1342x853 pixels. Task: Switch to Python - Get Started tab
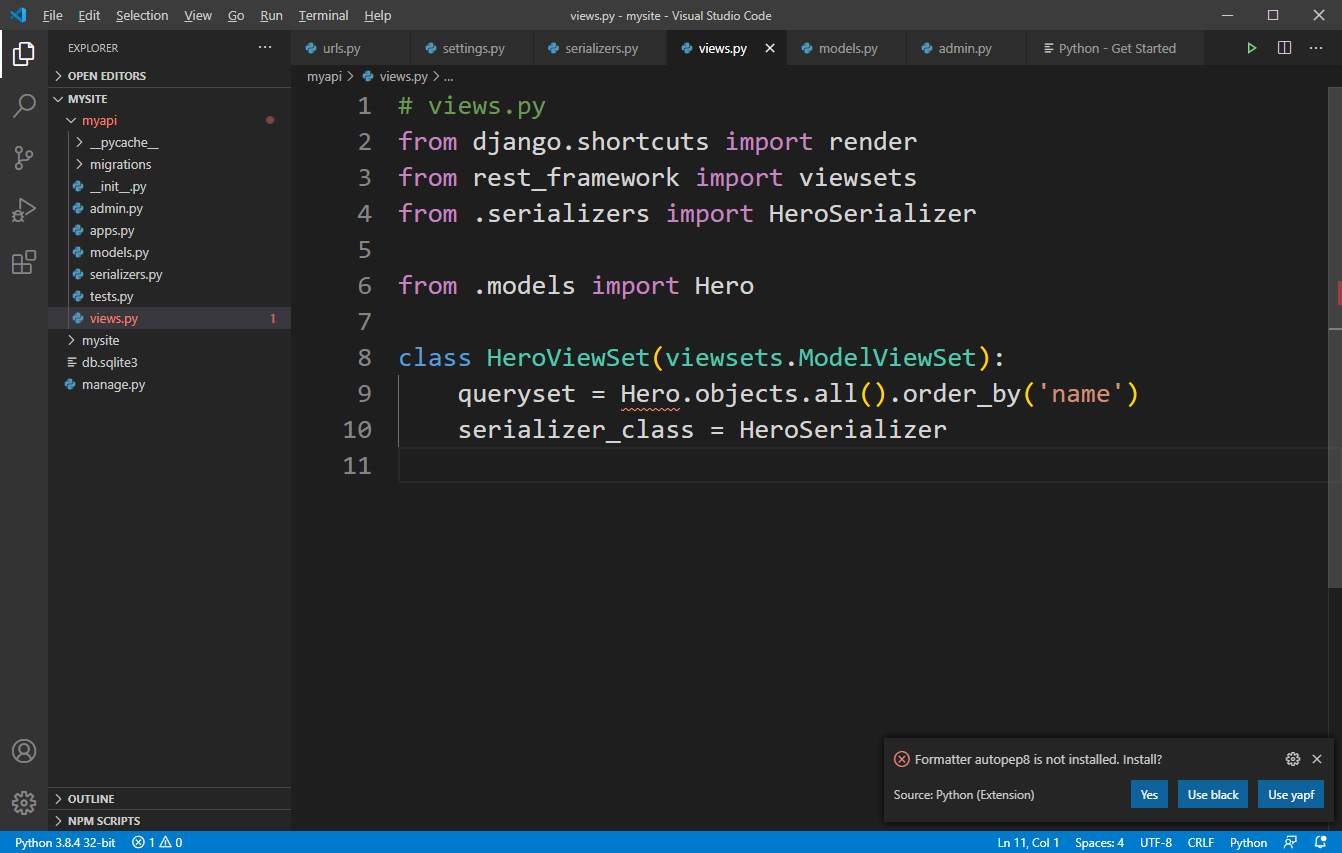pos(1115,48)
